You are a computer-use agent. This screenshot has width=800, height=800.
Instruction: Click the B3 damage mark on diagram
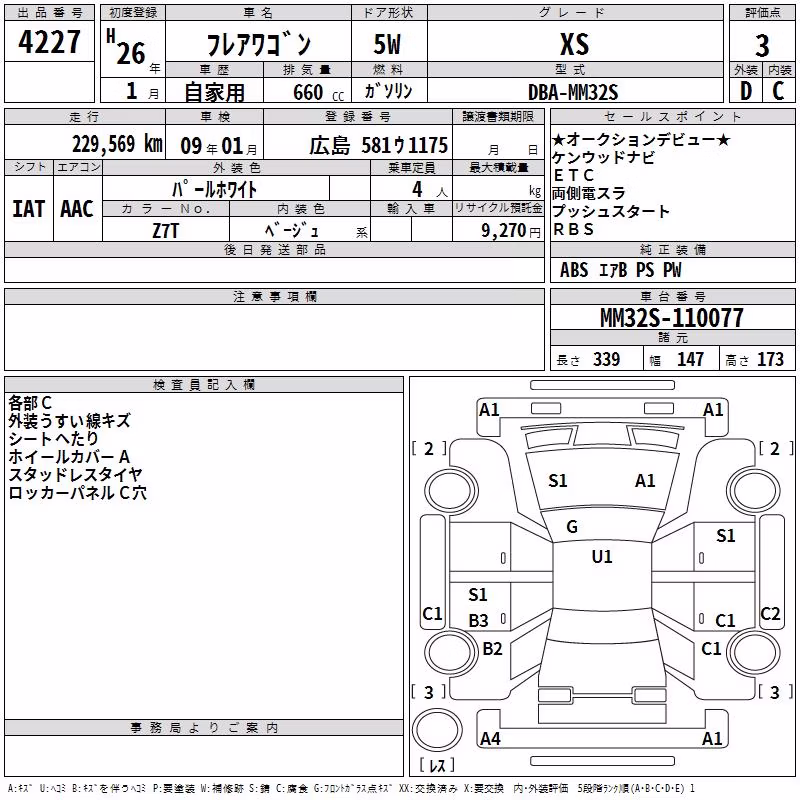(x=479, y=621)
